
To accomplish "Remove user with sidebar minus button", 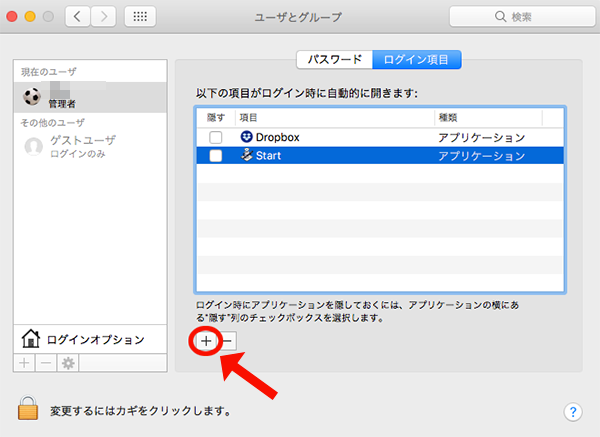I will point(46,363).
